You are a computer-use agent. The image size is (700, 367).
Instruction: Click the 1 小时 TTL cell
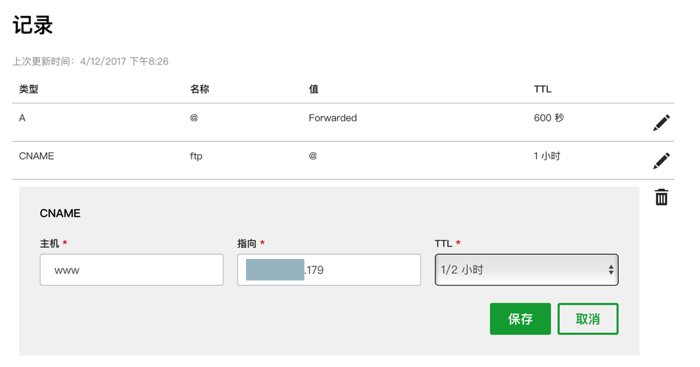547,156
